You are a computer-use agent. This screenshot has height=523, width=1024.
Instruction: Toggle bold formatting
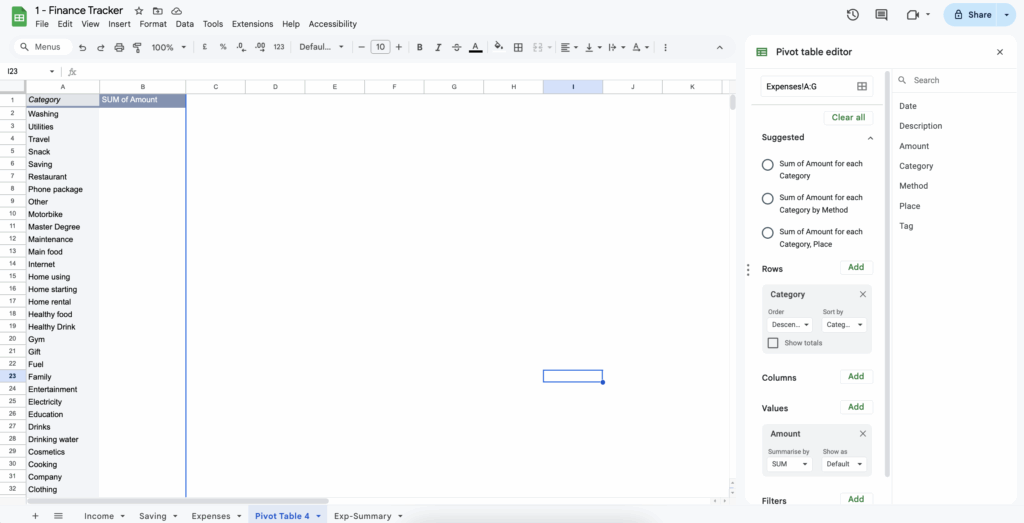coord(419,47)
